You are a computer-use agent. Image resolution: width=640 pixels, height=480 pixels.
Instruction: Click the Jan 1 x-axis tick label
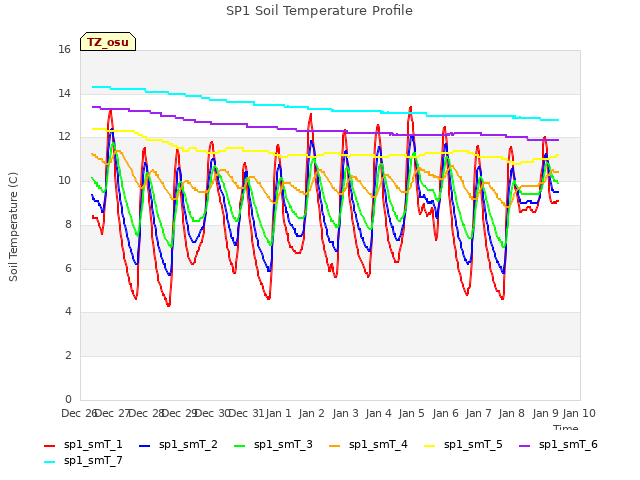click(x=278, y=413)
